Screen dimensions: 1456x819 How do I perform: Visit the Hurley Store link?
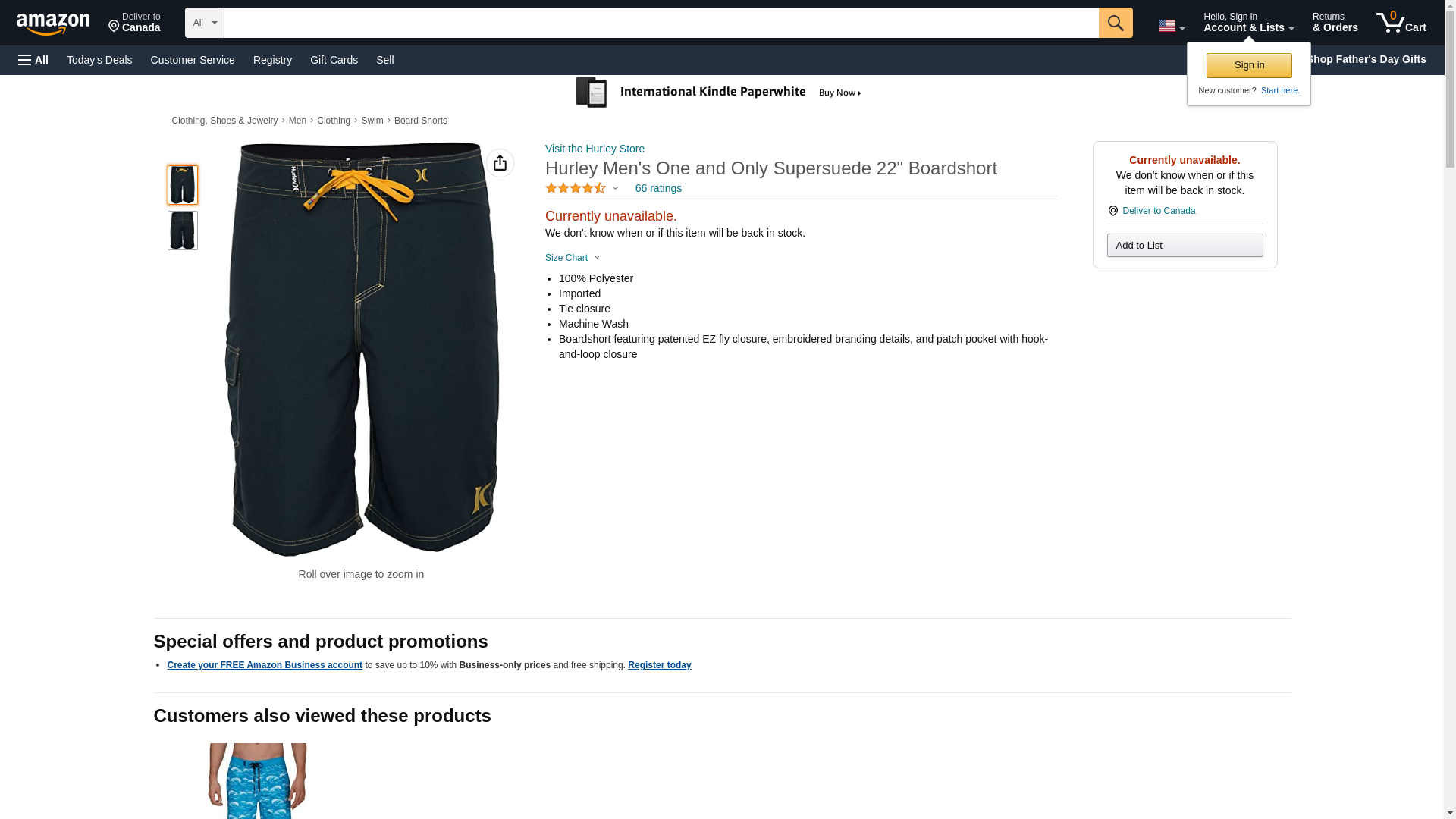pyautogui.click(x=595, y=149)
